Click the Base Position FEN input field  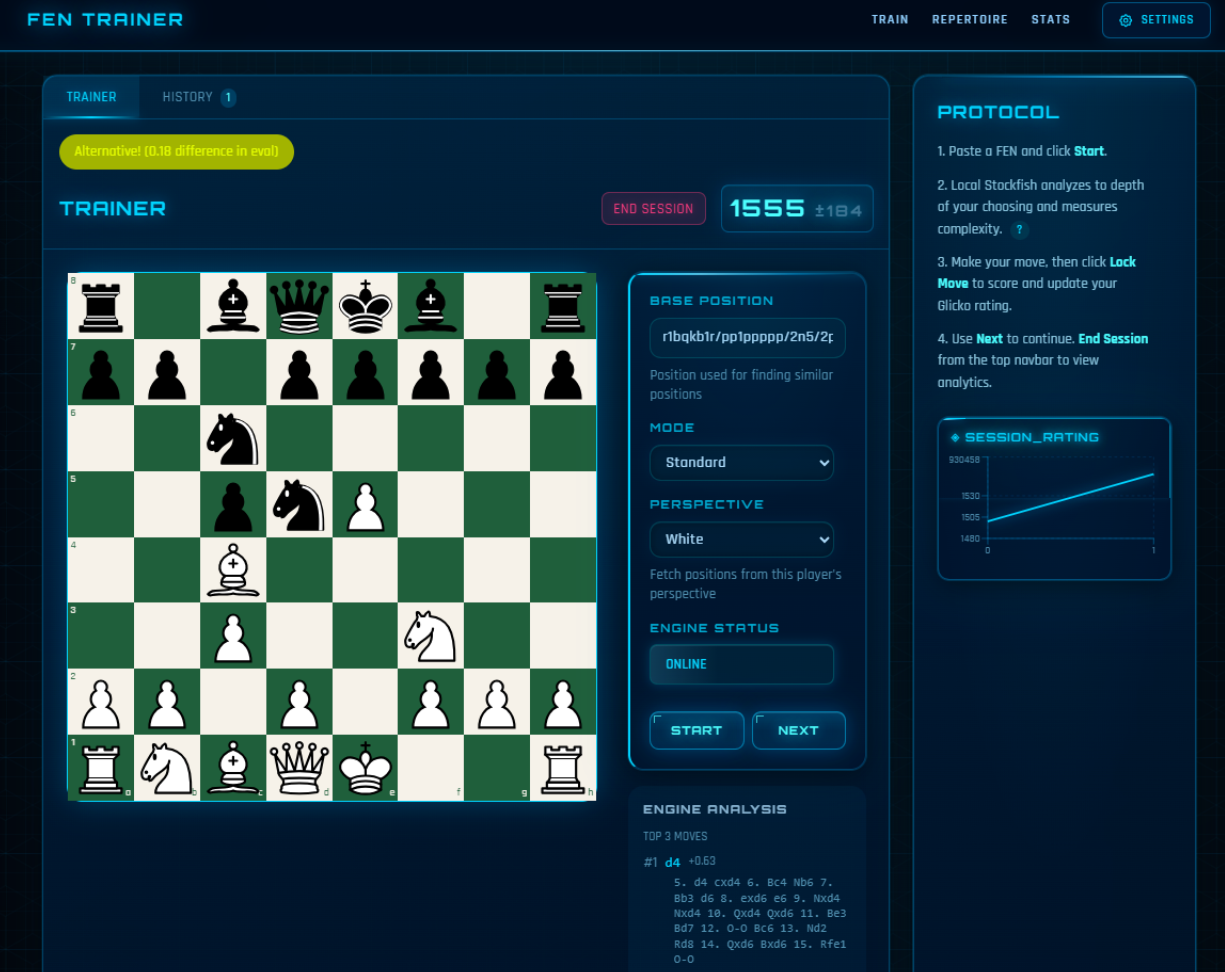747,338
